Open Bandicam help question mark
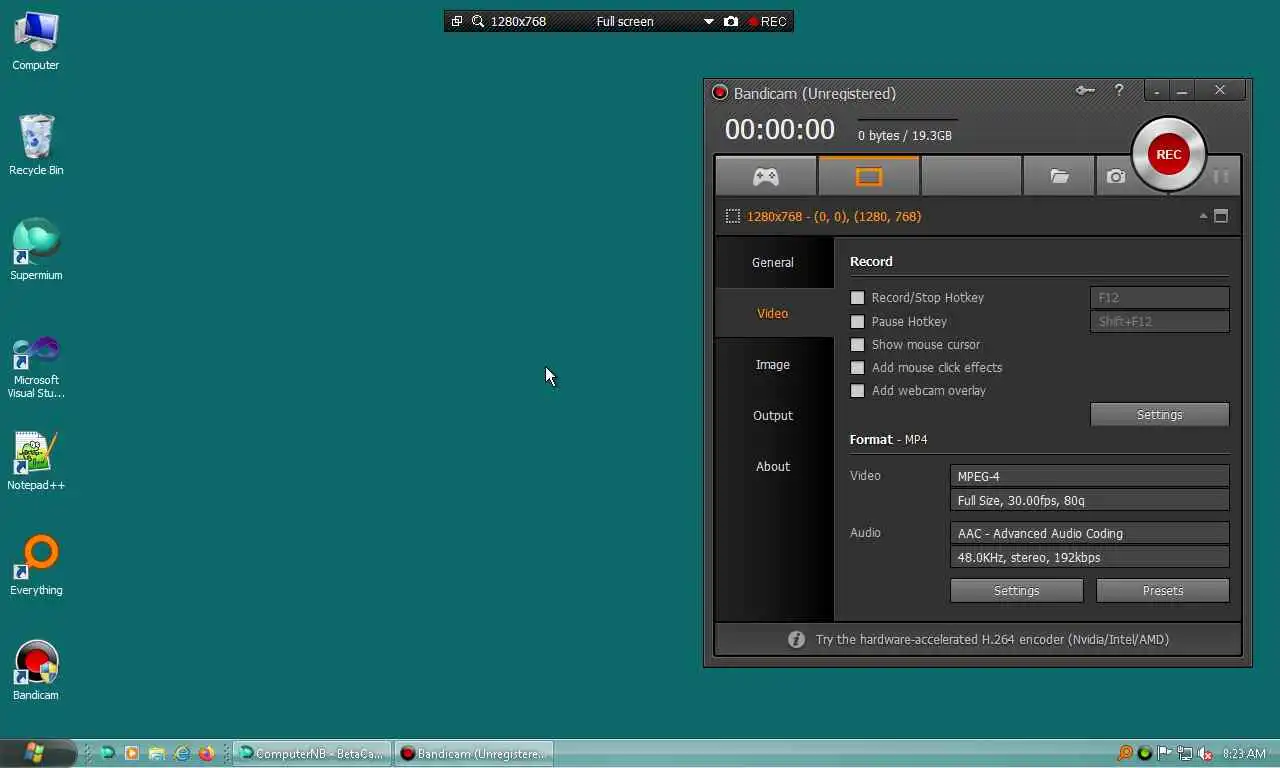 1119,91
